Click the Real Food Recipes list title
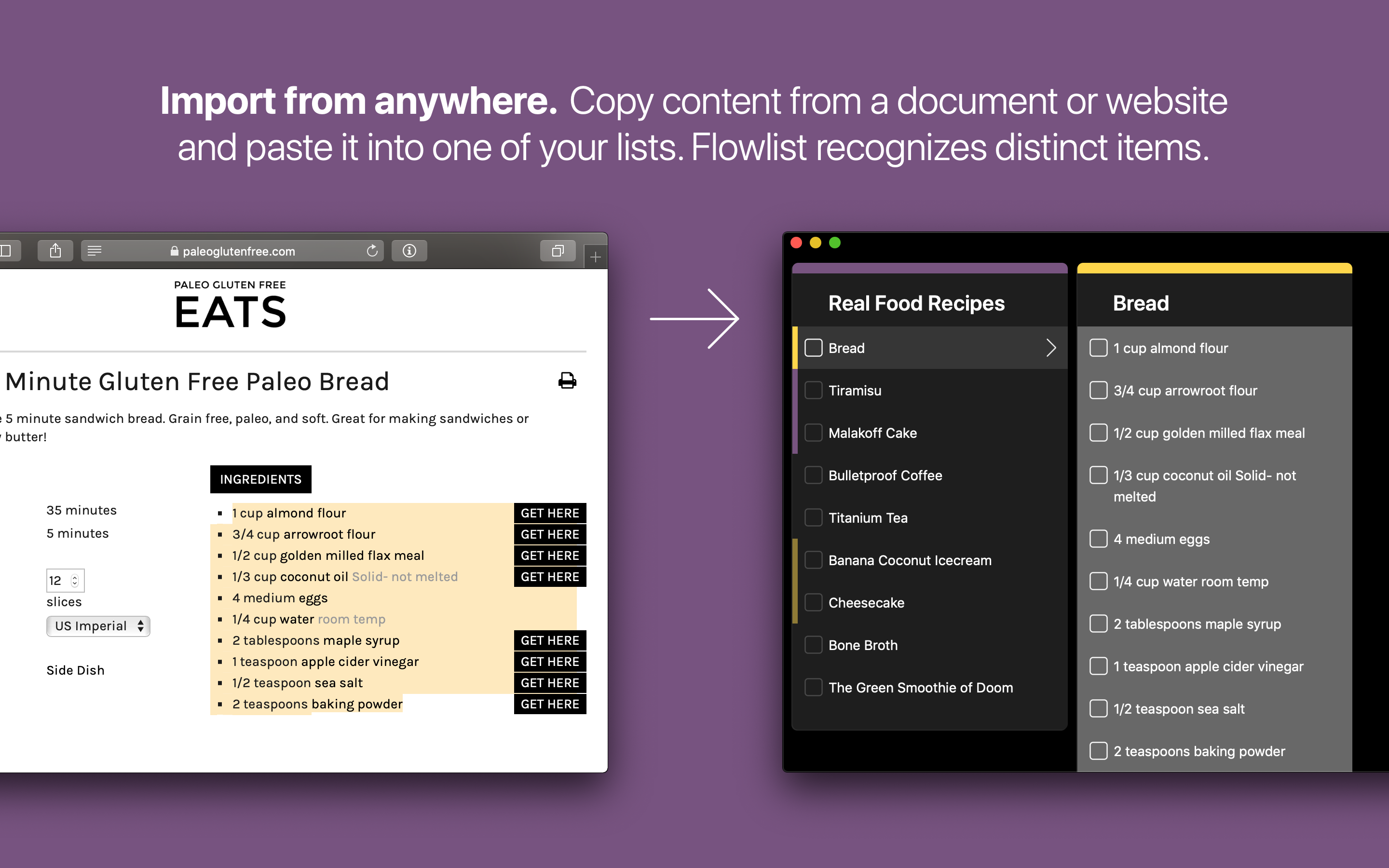 [916, 303]
